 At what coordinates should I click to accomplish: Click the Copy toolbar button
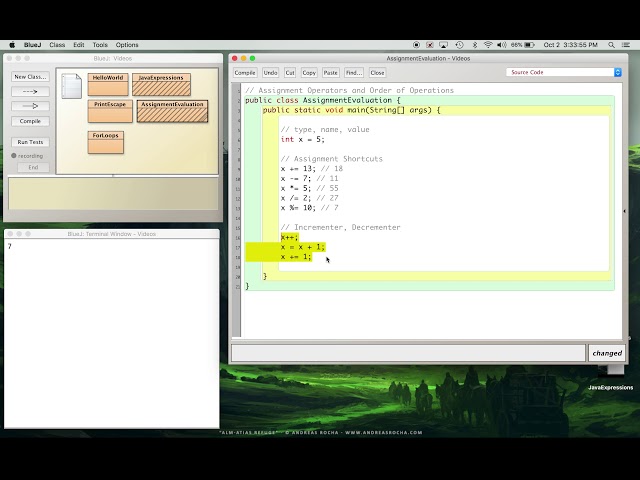coord(309,73)
